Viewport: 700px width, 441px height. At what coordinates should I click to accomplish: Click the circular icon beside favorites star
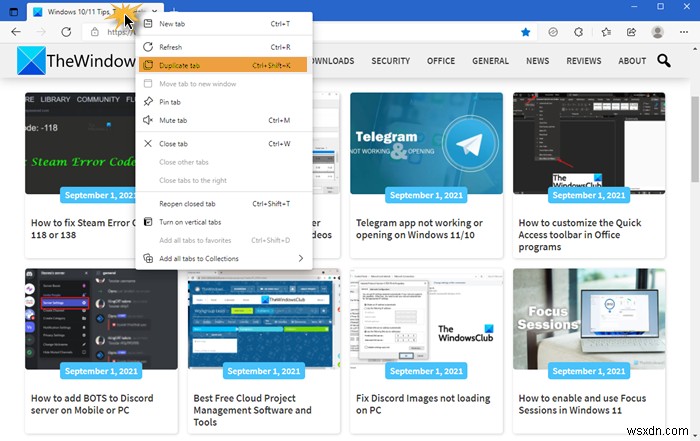tap(553, 32)
